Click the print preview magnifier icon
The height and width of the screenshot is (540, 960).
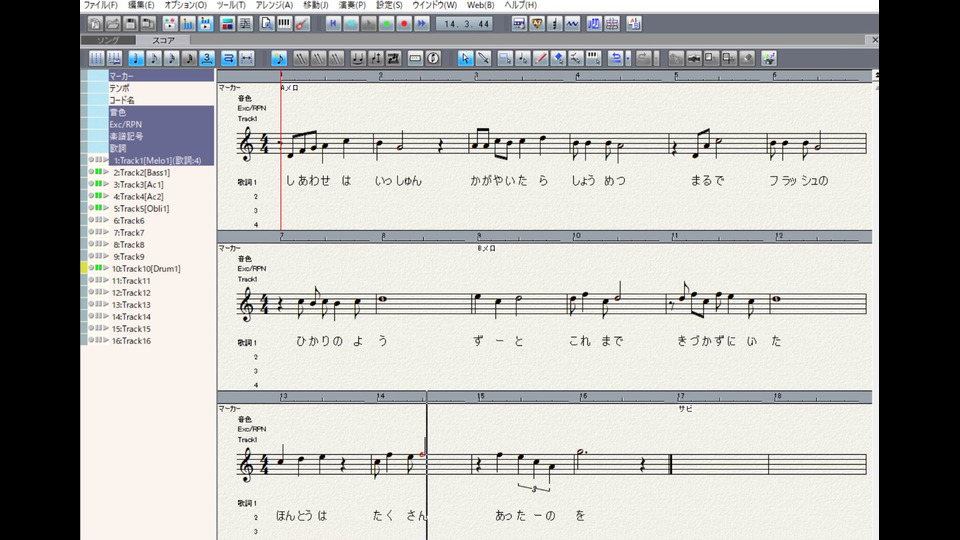coord(267,24)
